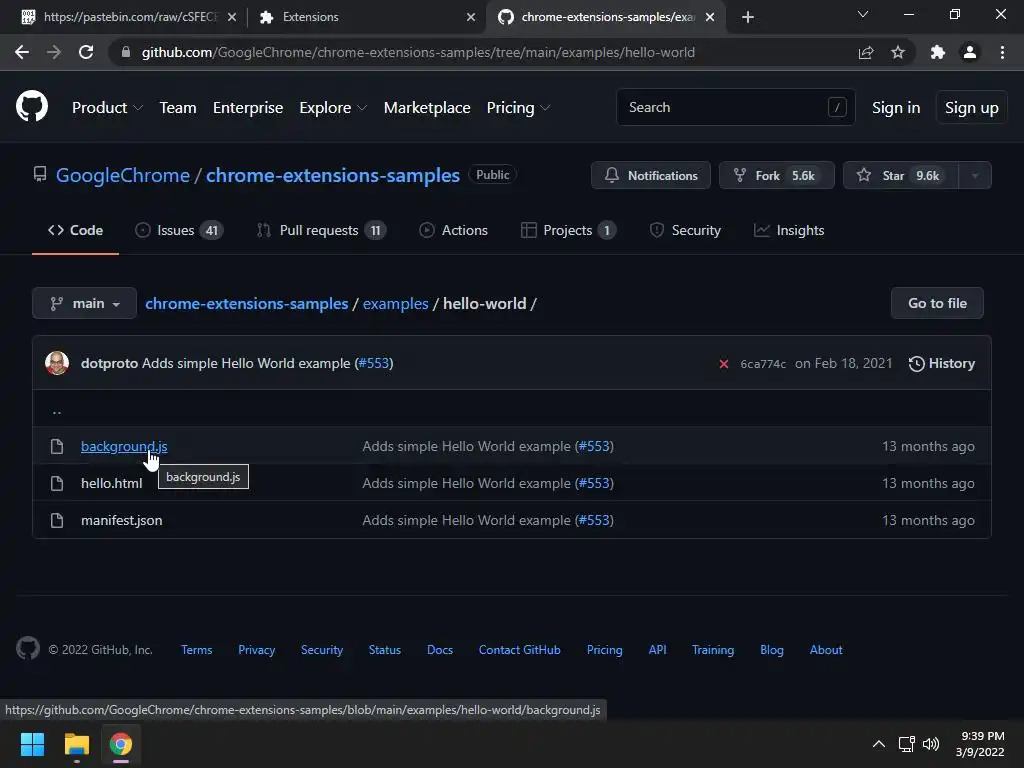Click the share page icon in address bar
This screenshot has width=1024, height=768.
tap(866, 52)
